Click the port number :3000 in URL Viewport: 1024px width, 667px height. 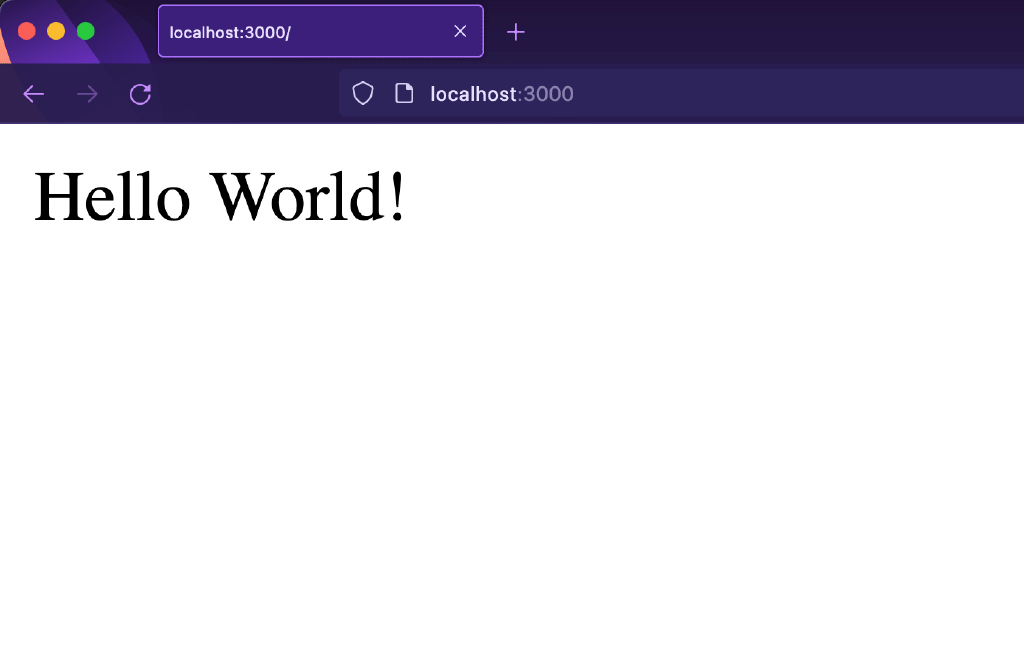[x=547, y=94]
